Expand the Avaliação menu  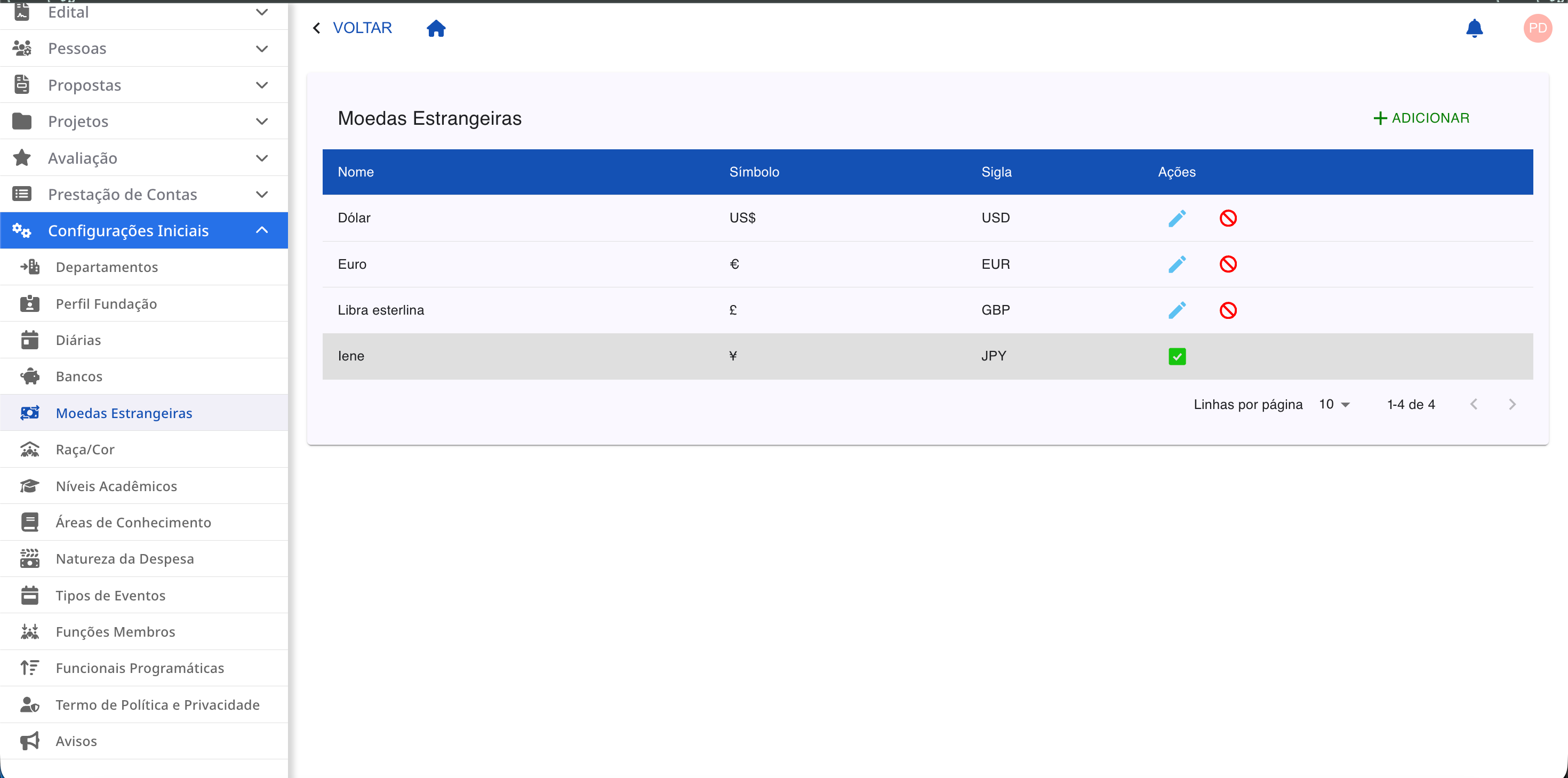(143, 158)
